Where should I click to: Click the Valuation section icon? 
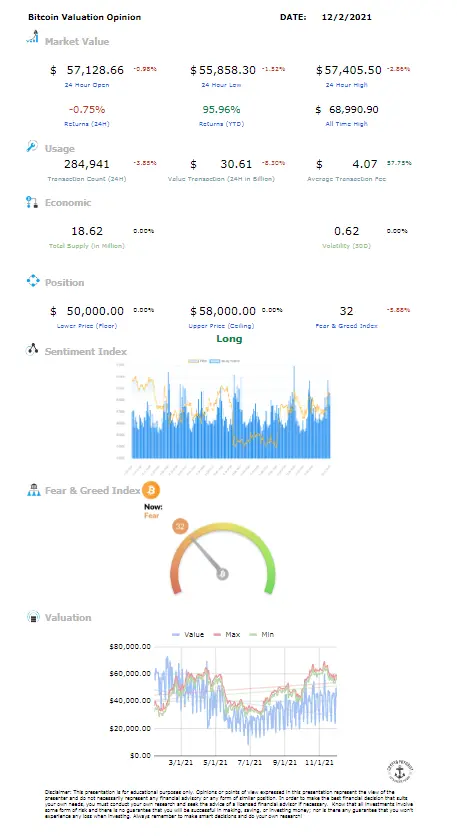33,617
